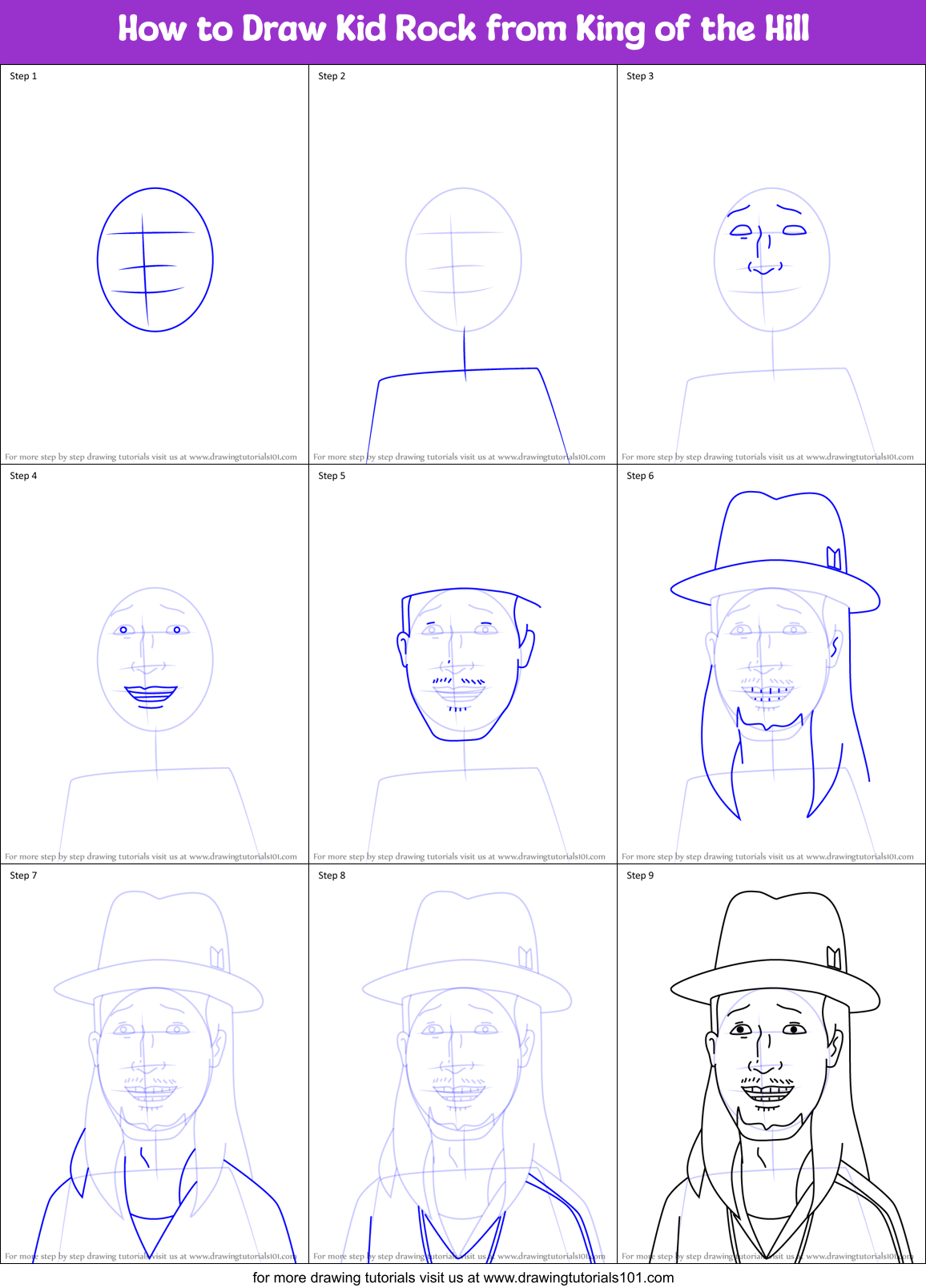This screenshot has height=1288, width=926.
Task: Select the Step 9 label
Action: pos(640,875)
